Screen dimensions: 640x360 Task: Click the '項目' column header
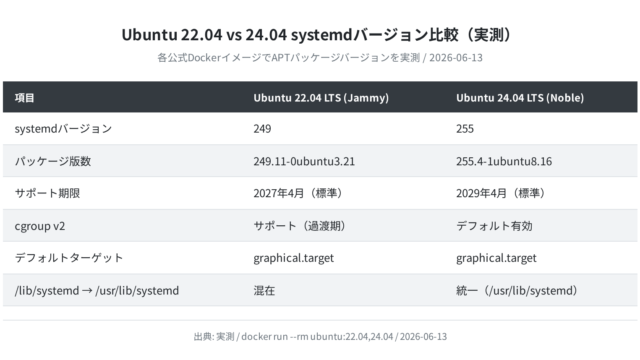[x=24, y=98]
